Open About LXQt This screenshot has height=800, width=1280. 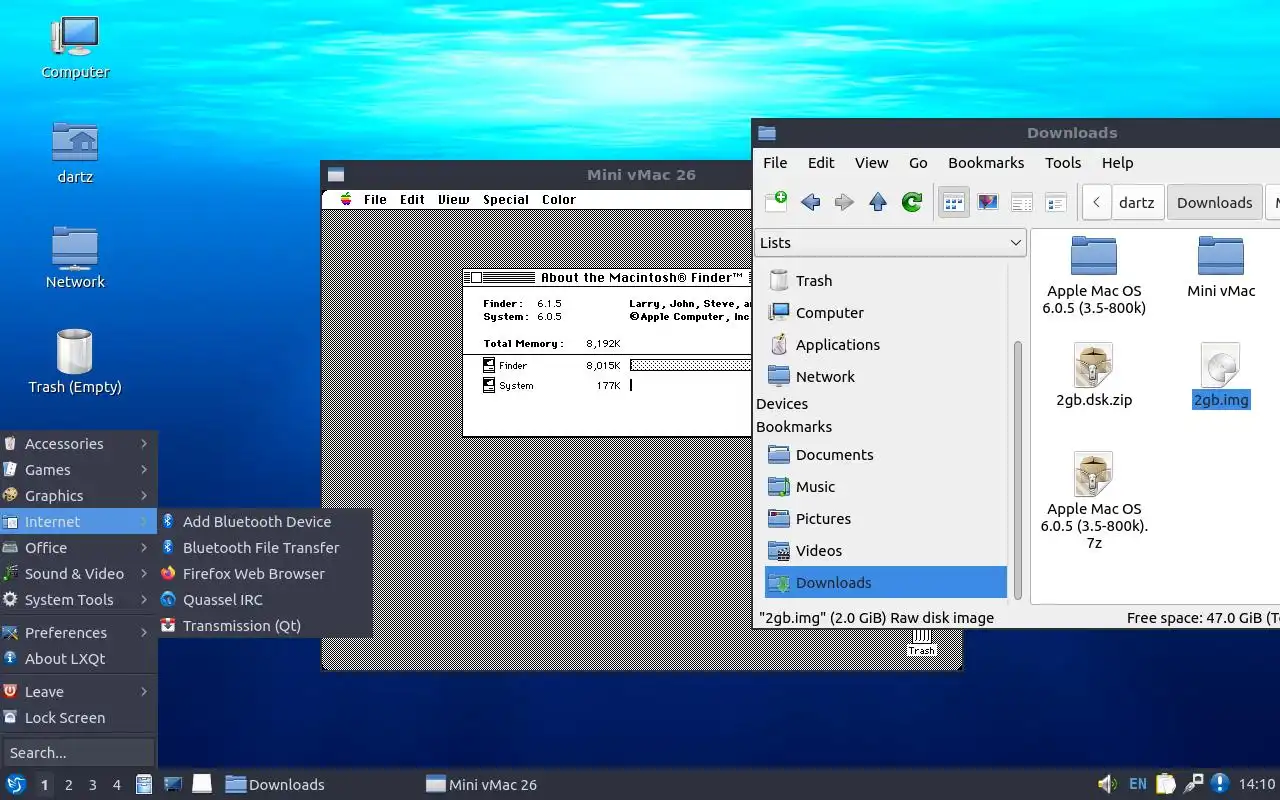(79, 659)
